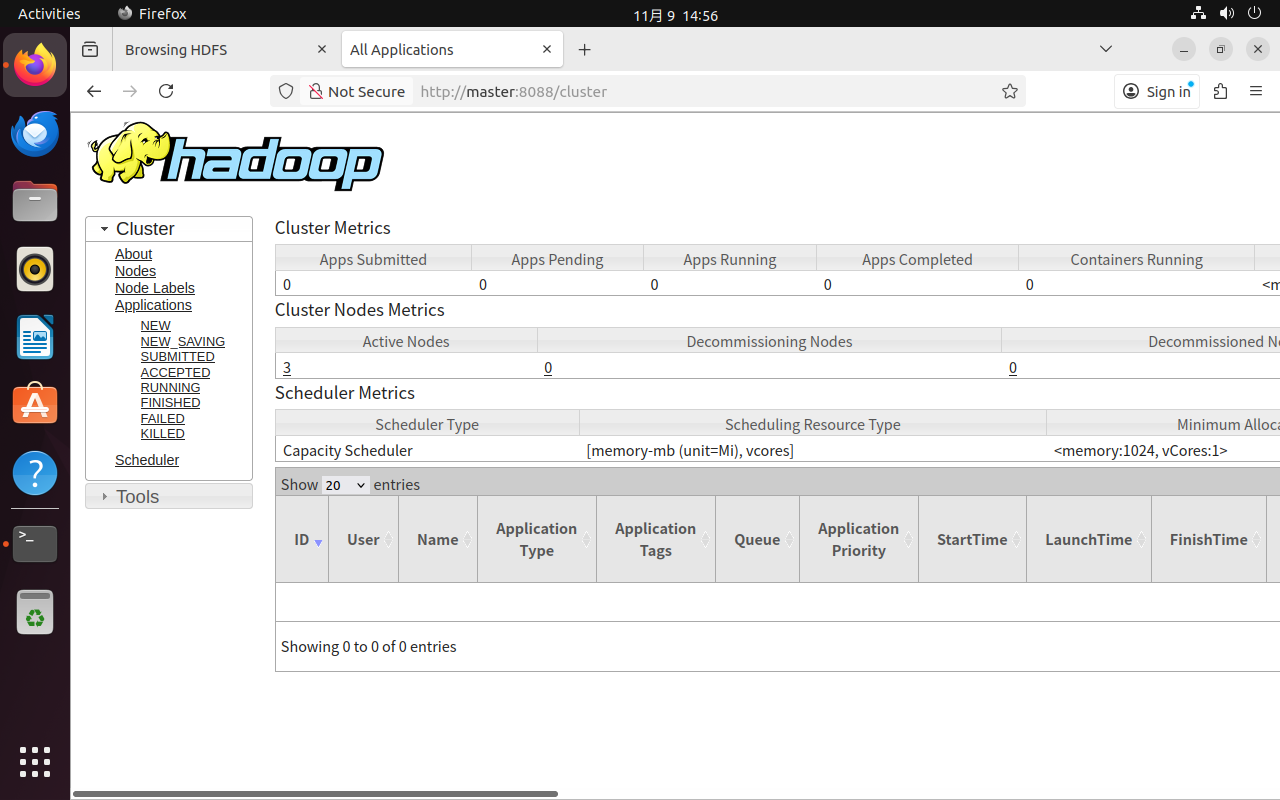Image resolution: width=1280 pixels, height=800 pixels.
Task: Click the Sign in button
Action: point(1157,91)
